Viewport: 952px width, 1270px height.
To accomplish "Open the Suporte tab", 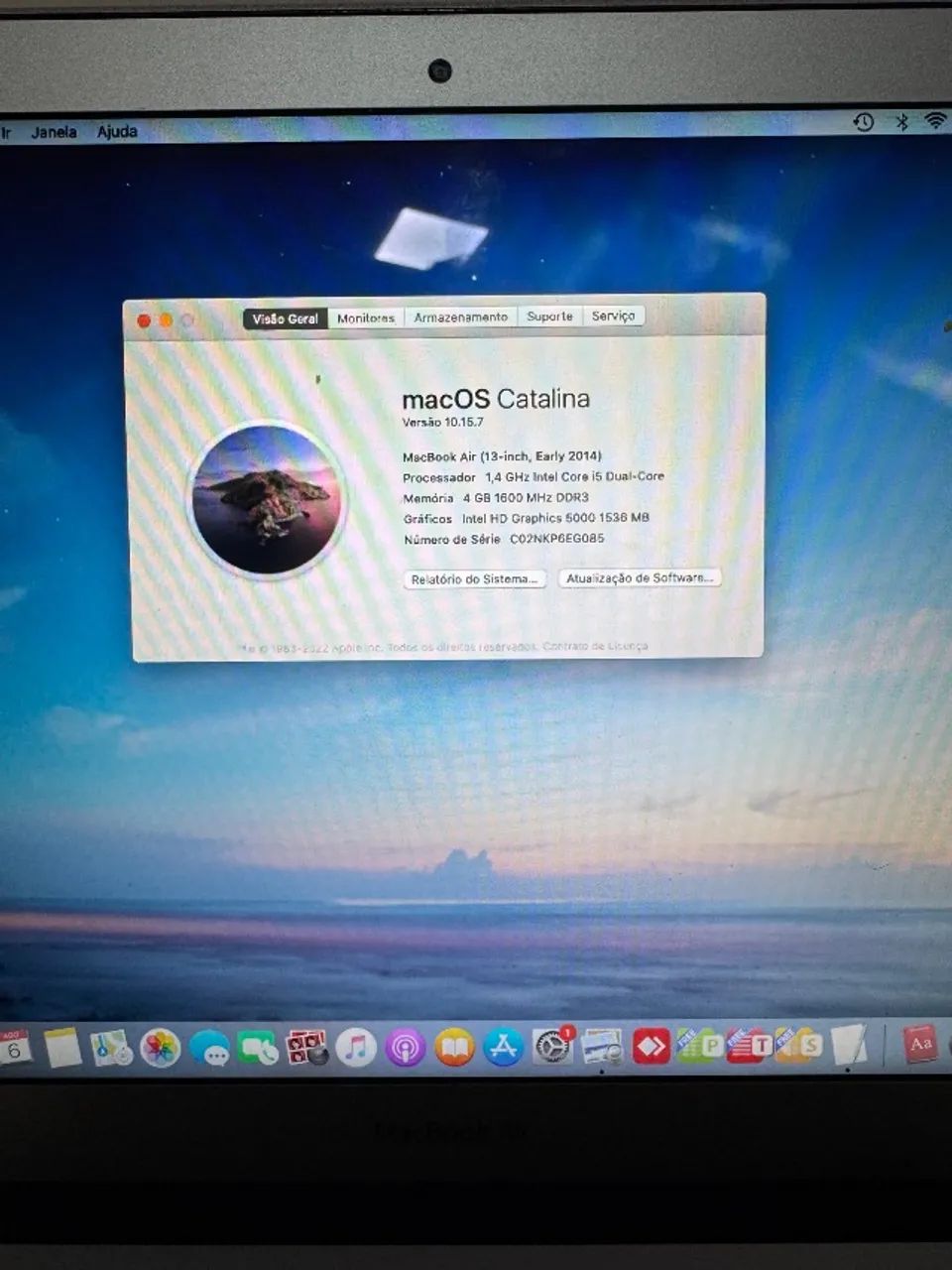I will click(x=550, y=316).
